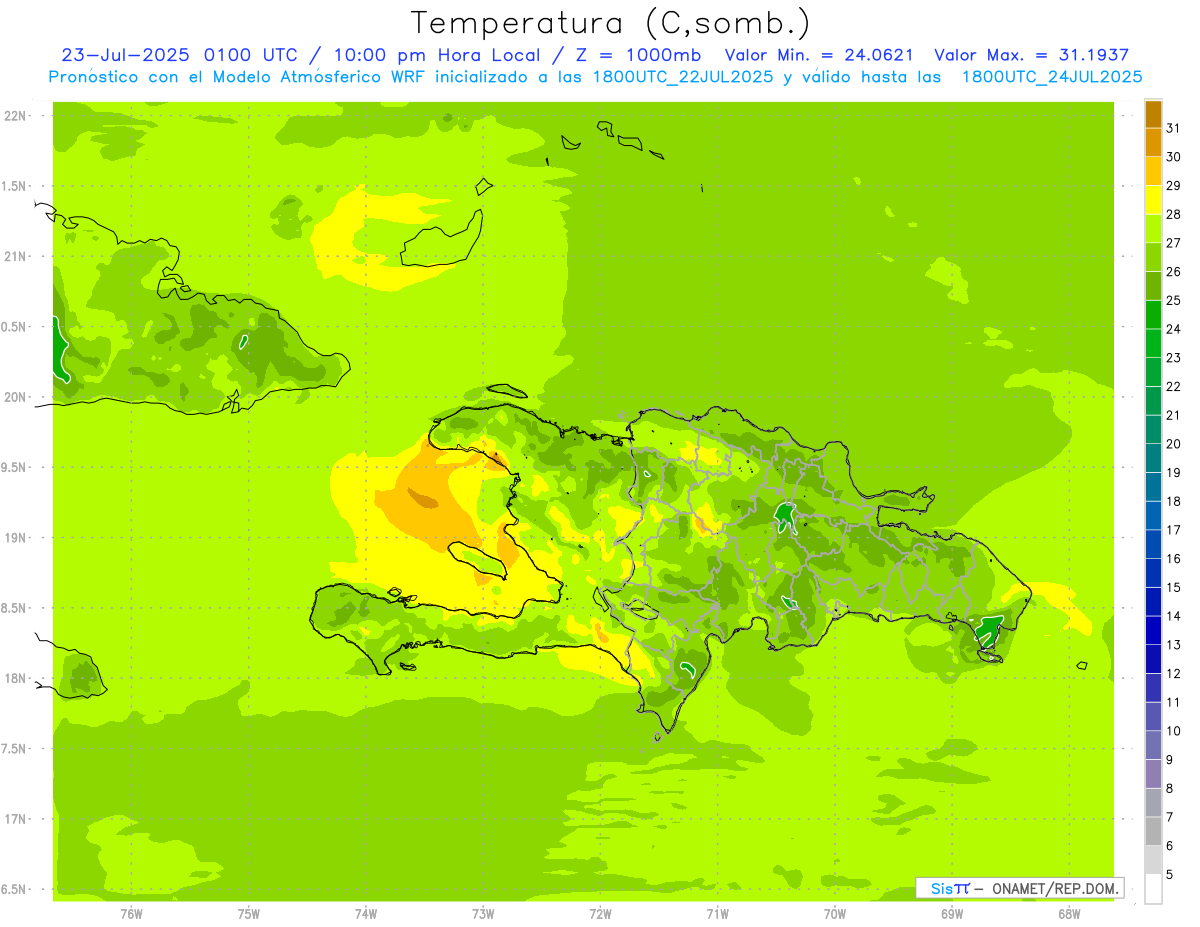Click the '19' colorbar label
The width and height of the screenshot is (1200, 927).
point(1174,472)
